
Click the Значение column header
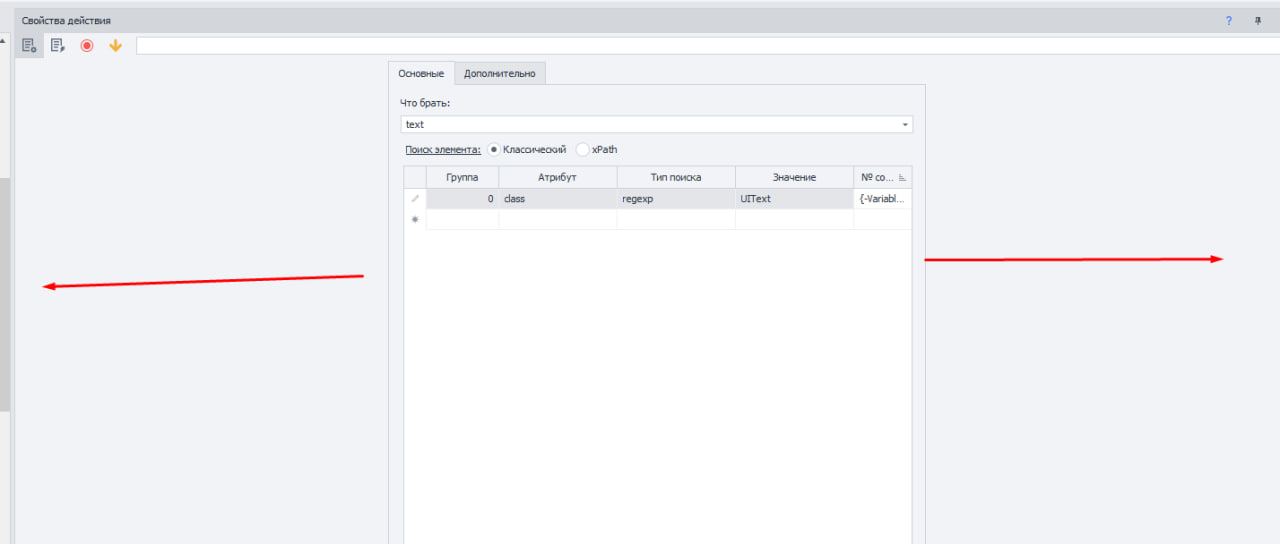[x=794, y=177]
